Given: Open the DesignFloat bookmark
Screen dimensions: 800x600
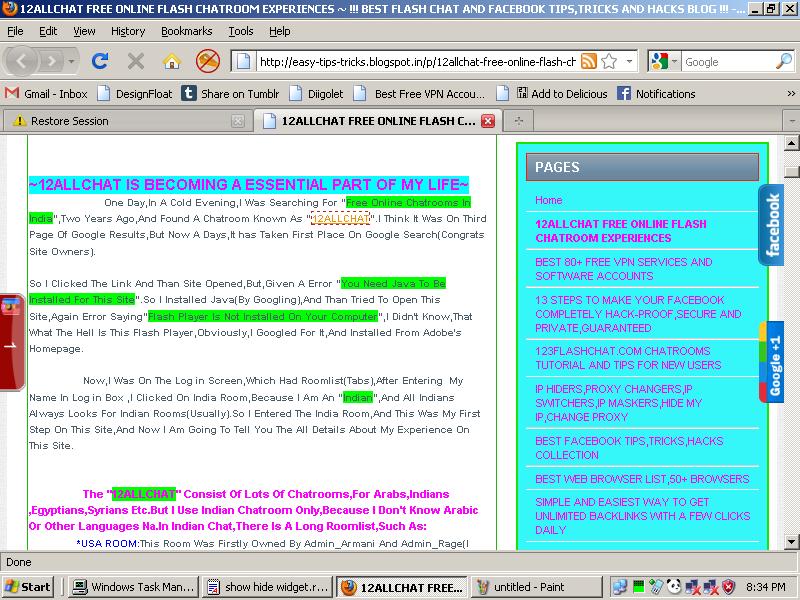Looking at the screenshot, I should 135,94.
